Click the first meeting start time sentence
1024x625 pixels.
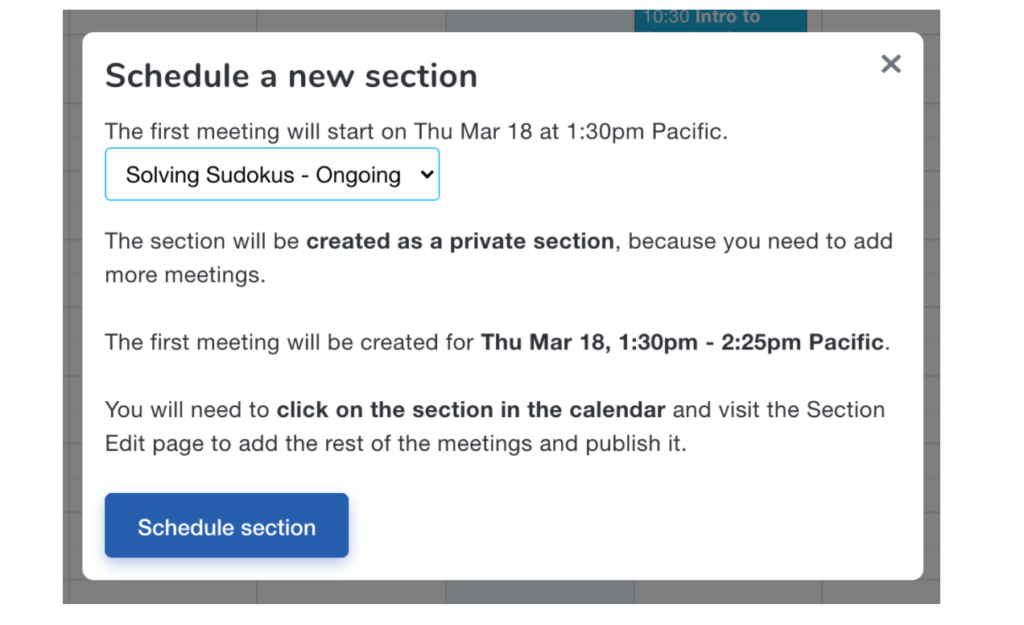(x=416, y=132)
